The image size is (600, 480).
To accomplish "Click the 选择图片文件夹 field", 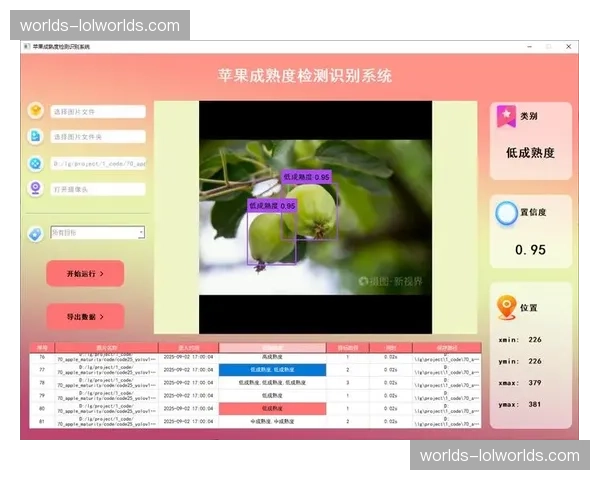I will [98, 137].
